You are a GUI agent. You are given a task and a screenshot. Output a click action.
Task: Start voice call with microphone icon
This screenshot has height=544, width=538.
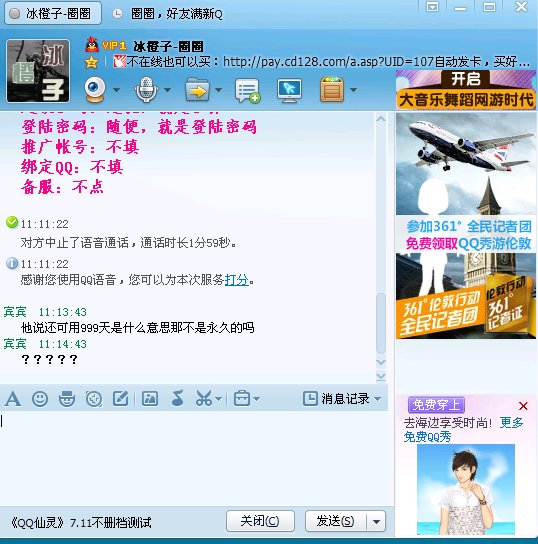point(146,90)
